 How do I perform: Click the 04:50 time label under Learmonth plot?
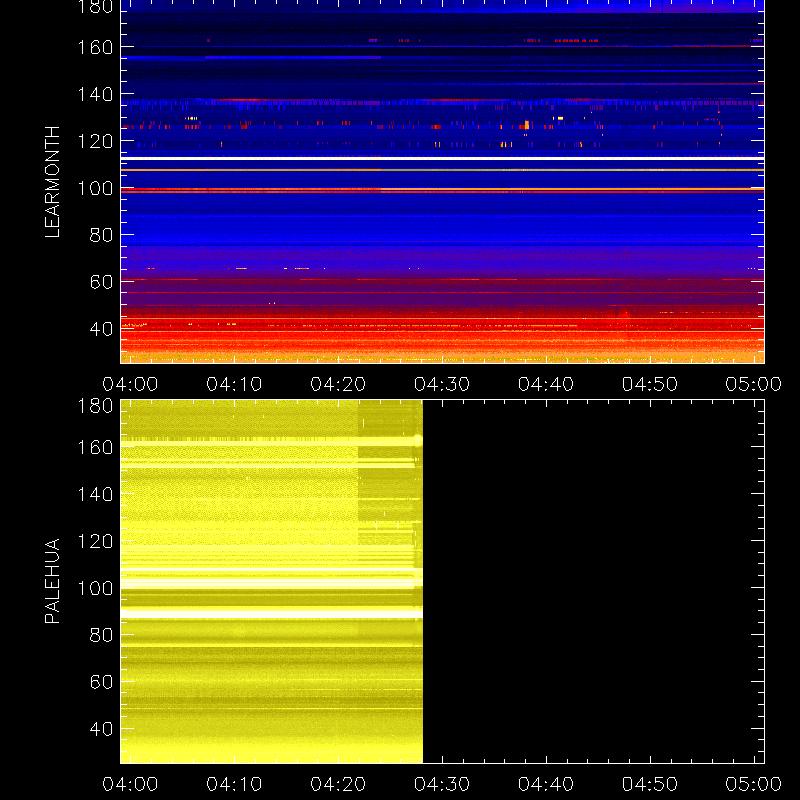[x=650, y=384]
